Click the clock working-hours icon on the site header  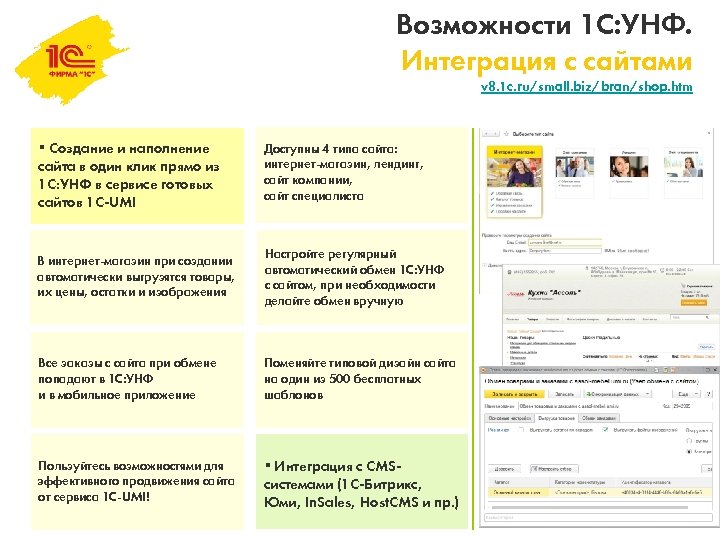pos(663,270)
